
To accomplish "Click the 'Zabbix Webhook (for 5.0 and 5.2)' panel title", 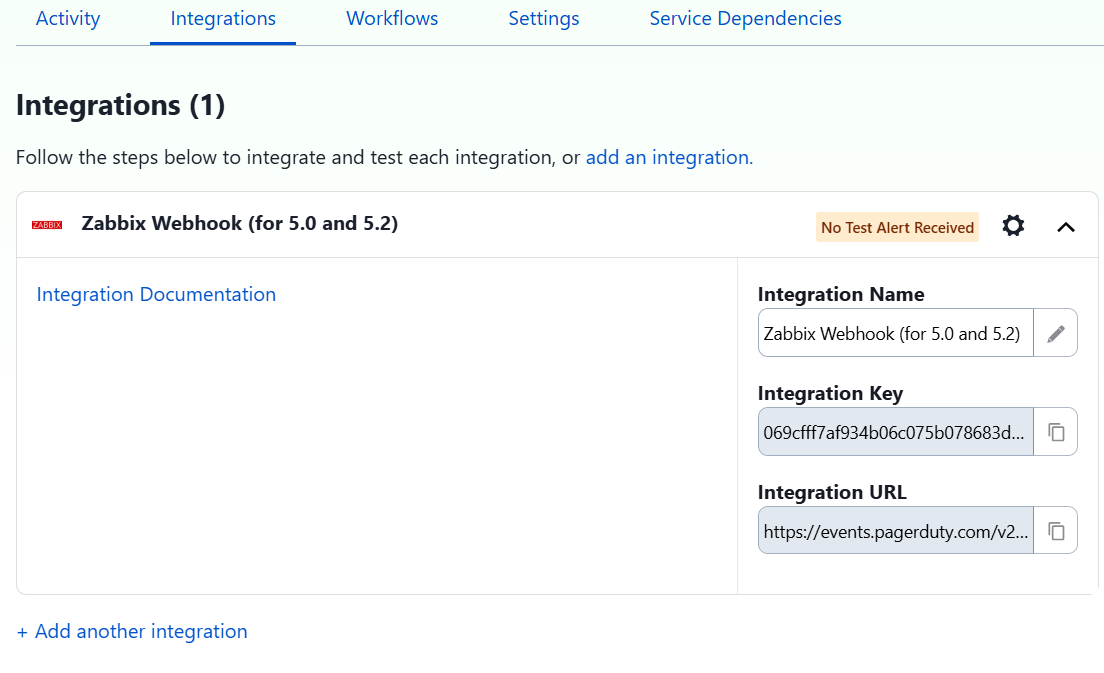I will tap(239, 223).
